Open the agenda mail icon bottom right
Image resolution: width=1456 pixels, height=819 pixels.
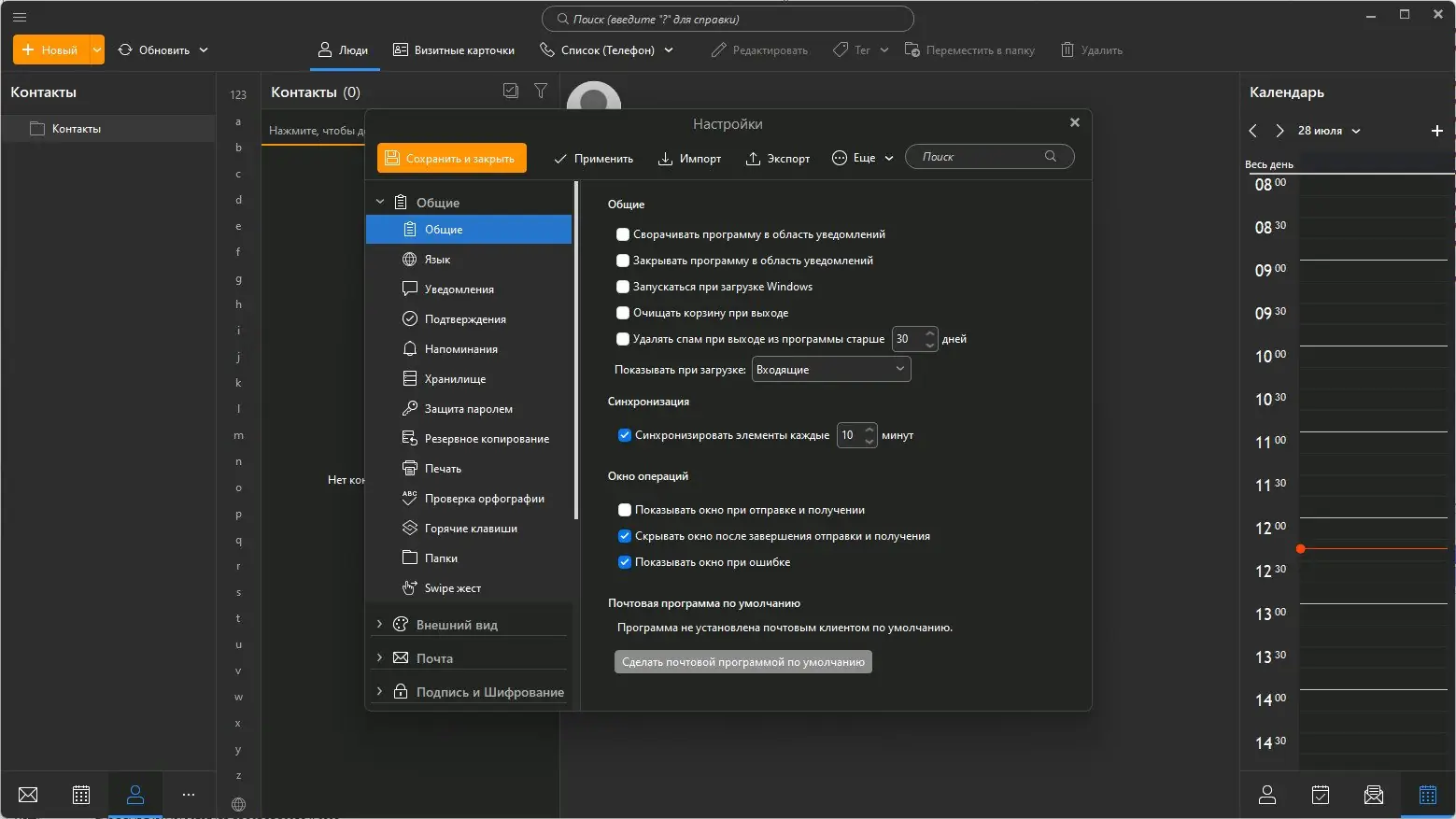tap(1373, 795)
